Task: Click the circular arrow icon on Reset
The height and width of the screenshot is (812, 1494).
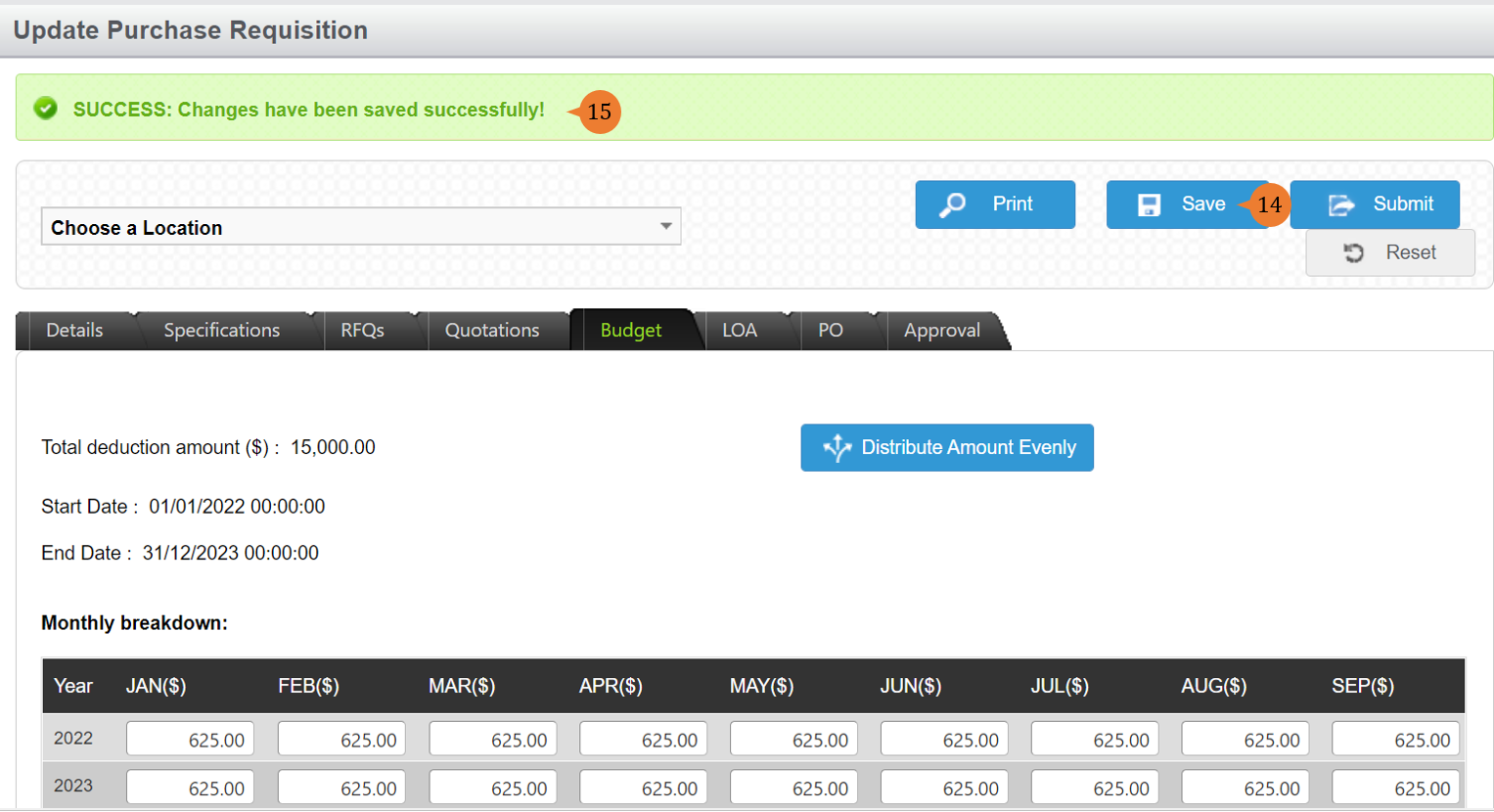Action: tap(1354, 252)
